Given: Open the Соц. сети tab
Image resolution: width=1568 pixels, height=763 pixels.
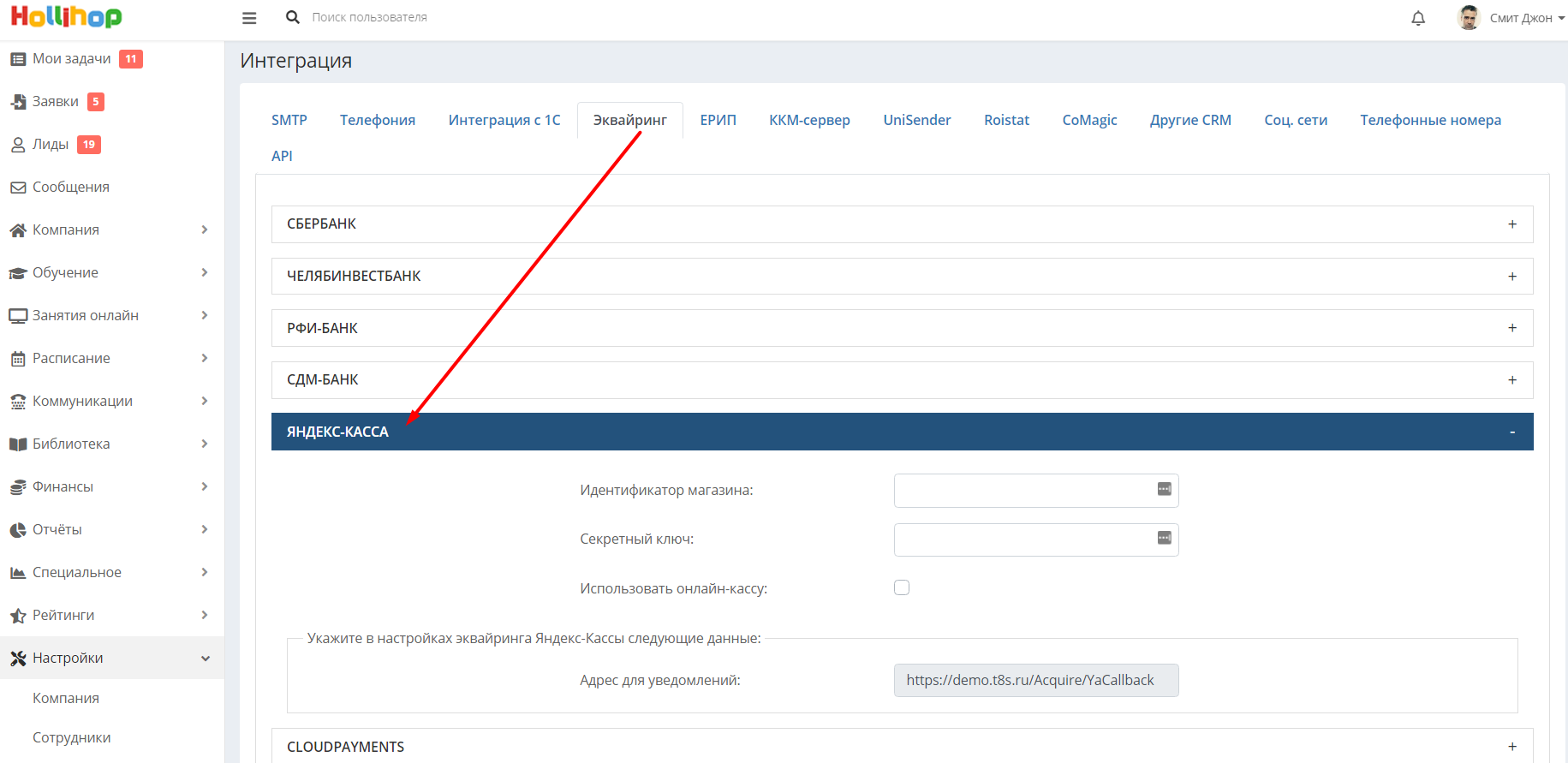Looking at the screenshot, I should (1296, 120).
